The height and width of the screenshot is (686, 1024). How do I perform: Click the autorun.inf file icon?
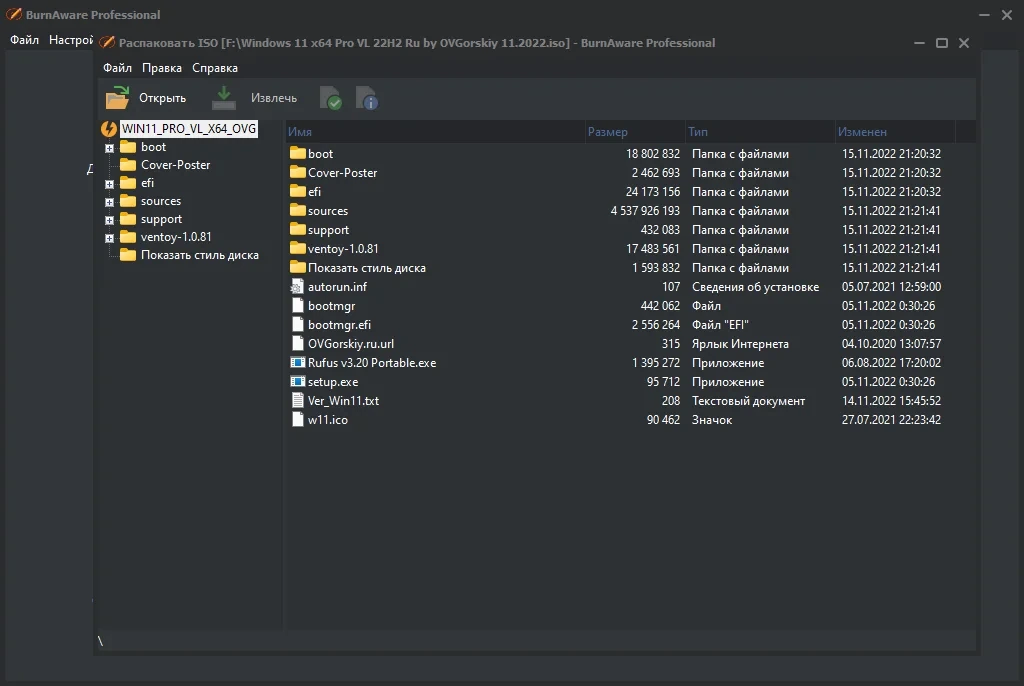point(297,287)
